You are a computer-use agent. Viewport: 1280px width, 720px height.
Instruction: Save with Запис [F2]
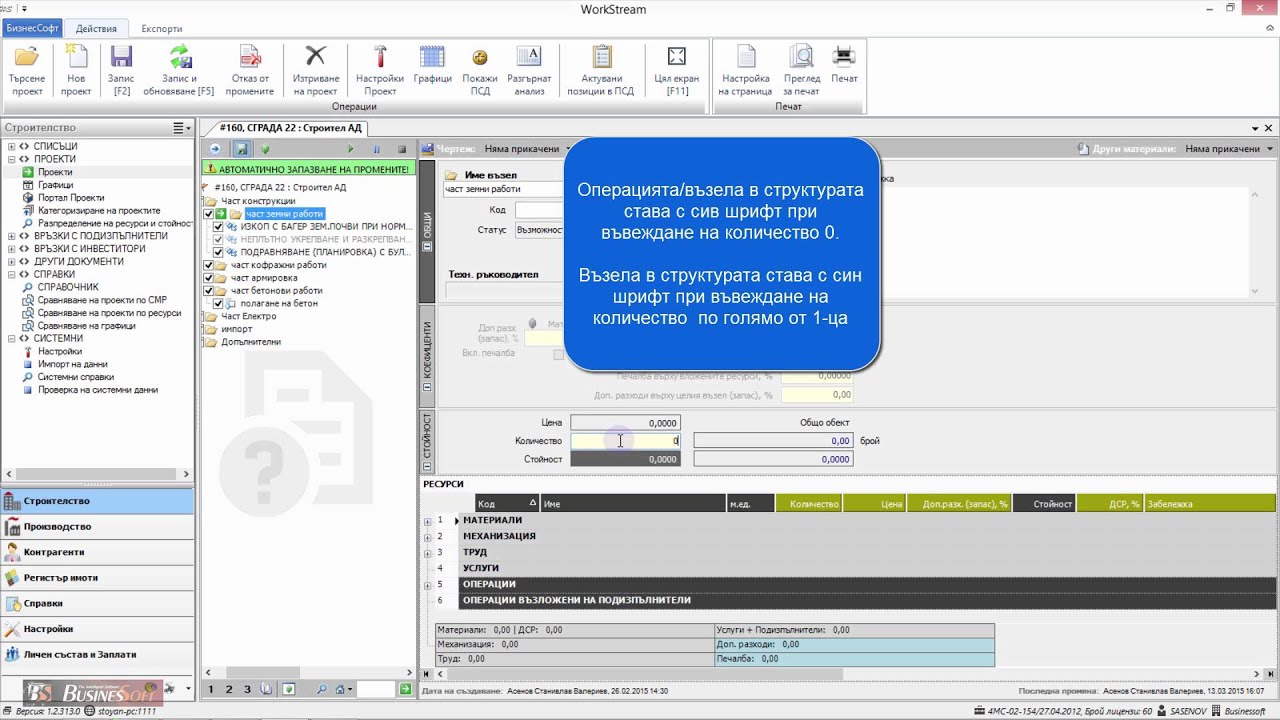121,70
